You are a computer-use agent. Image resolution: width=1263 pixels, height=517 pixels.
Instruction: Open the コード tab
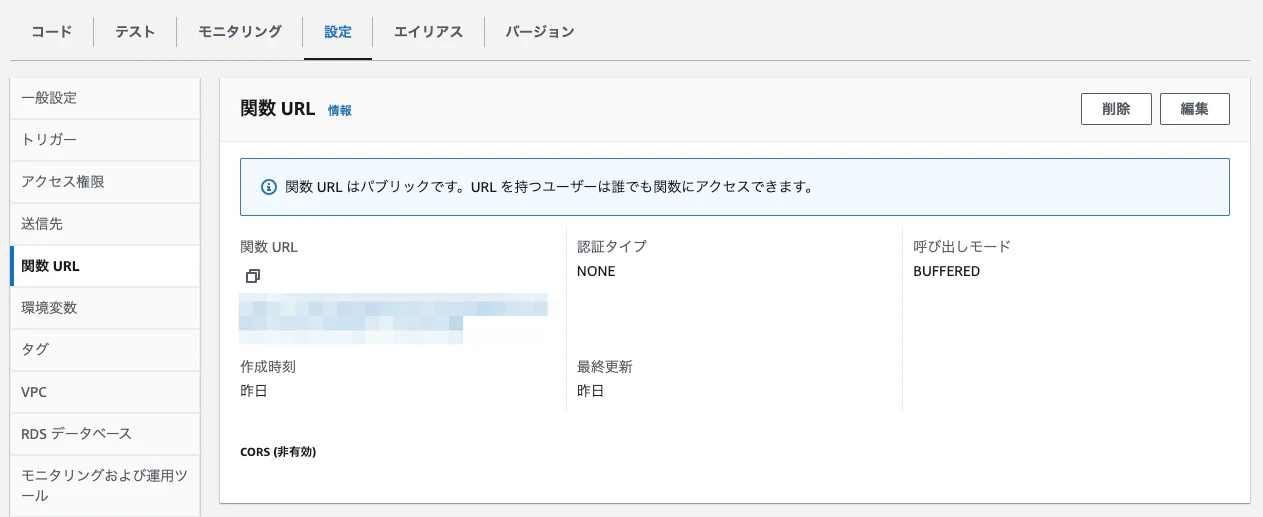tap(52, 32)
